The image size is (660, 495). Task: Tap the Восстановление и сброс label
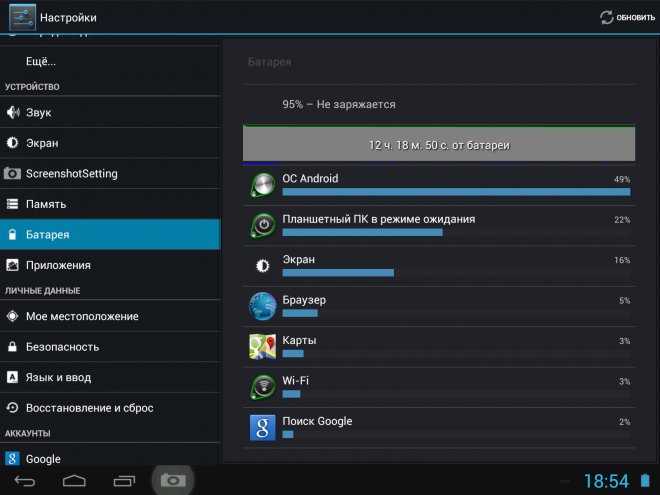[x=90, y=408]
